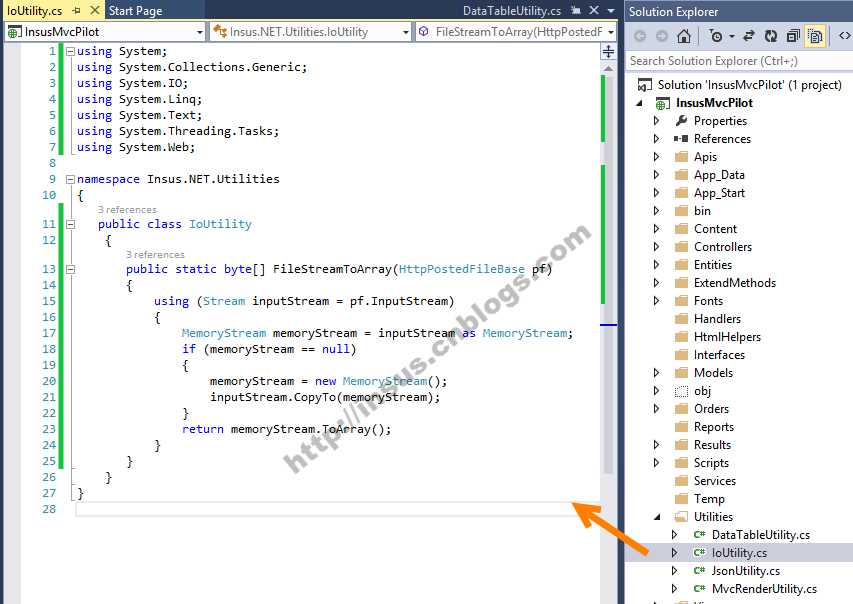Expand the Controllers folder
This screenshot has height=604, width=853.
(x=657, y=246)
